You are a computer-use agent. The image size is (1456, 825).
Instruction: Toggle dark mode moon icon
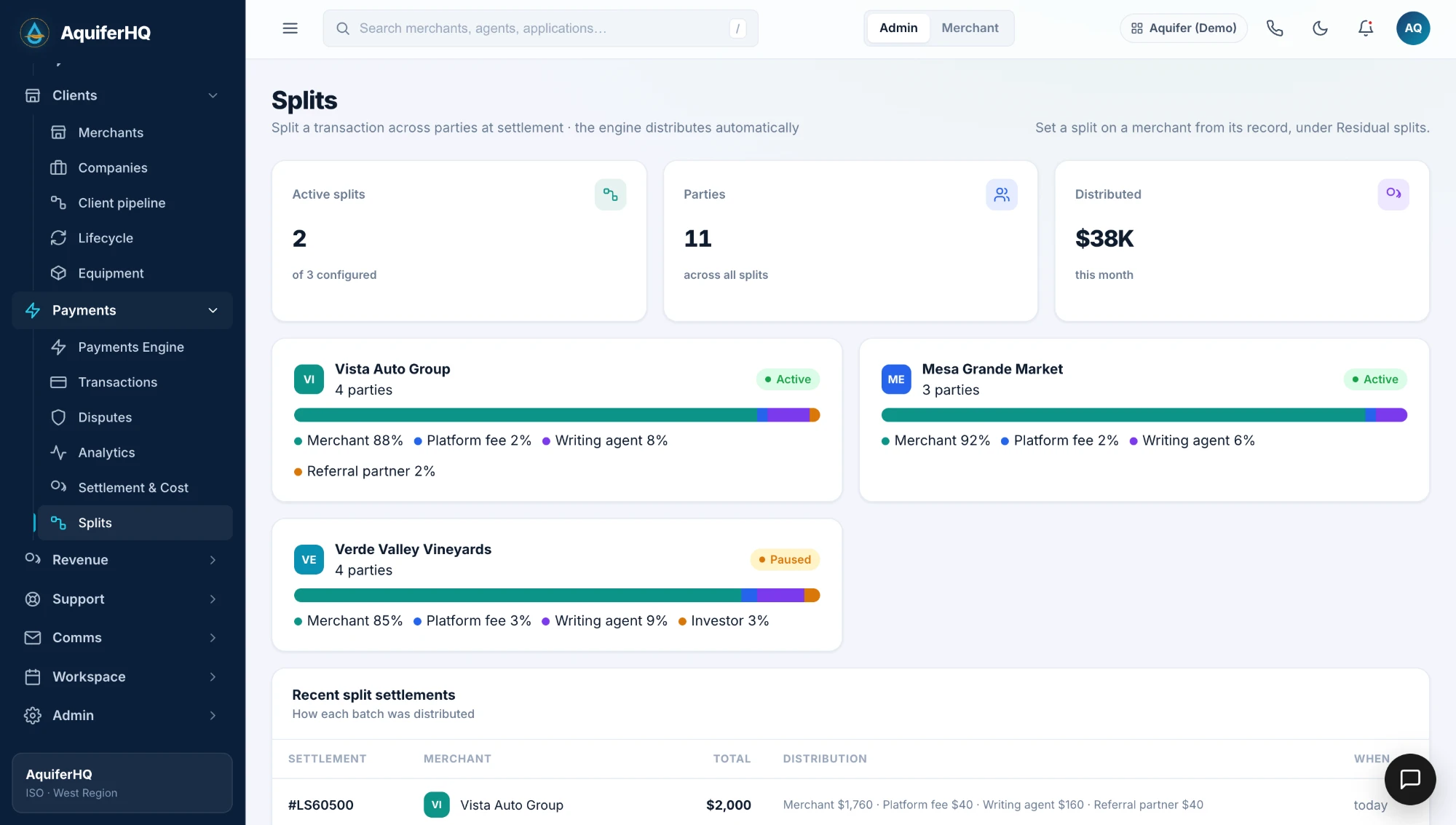(x=1320, y=28)
